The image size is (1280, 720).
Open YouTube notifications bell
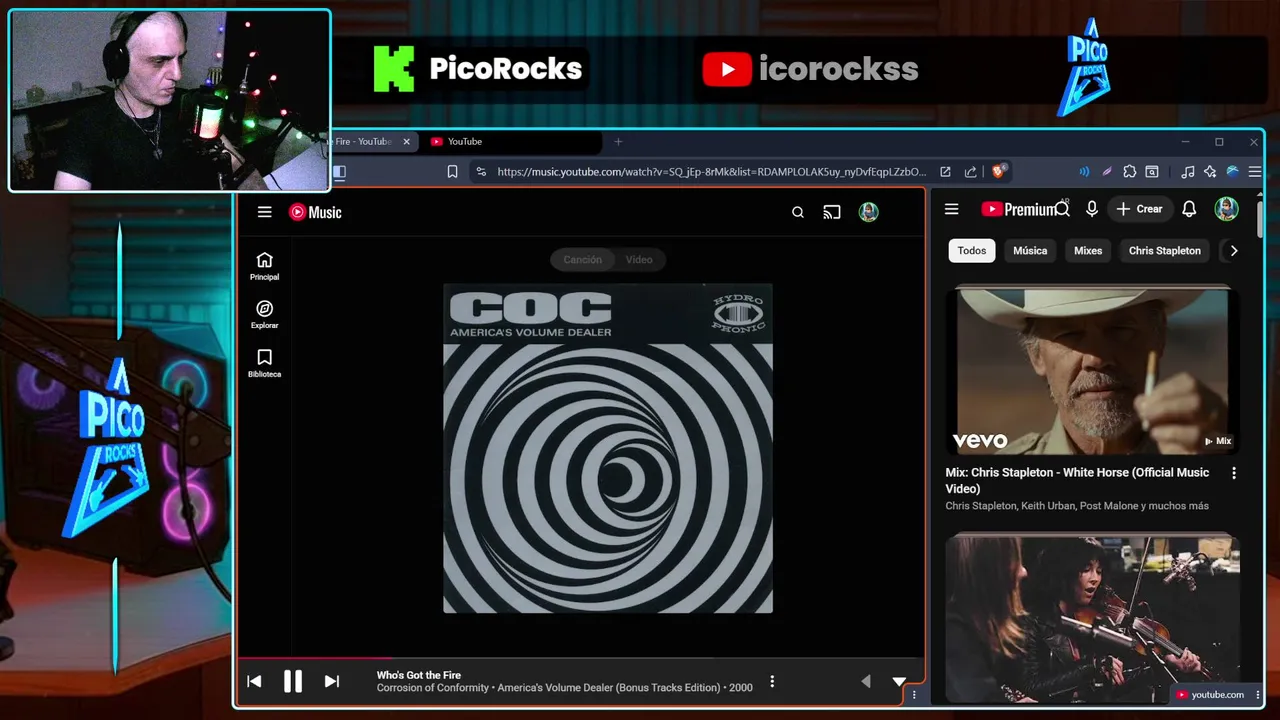pos(1189,209)
